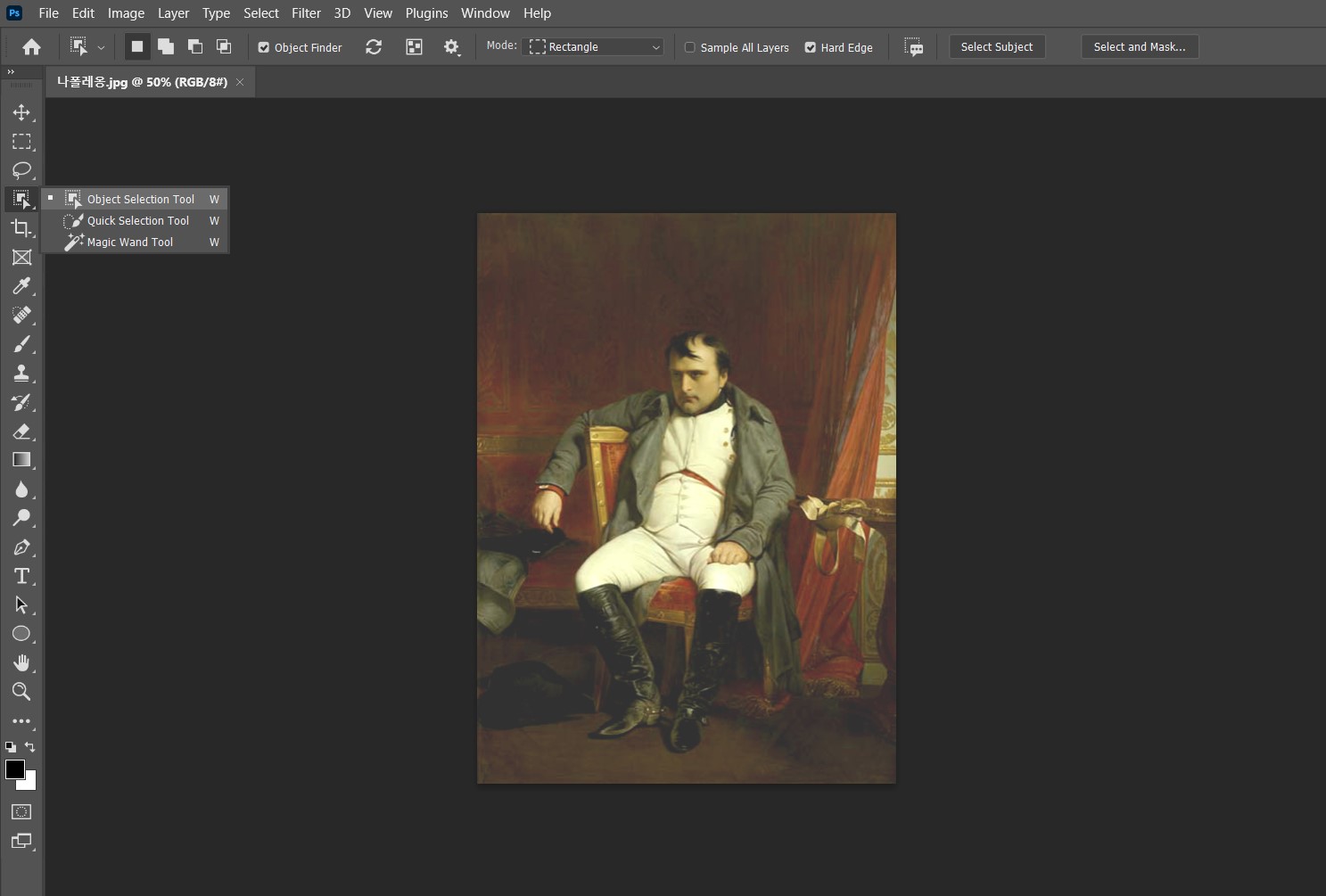Choose Subtract from selection mode

coord(195,47)
